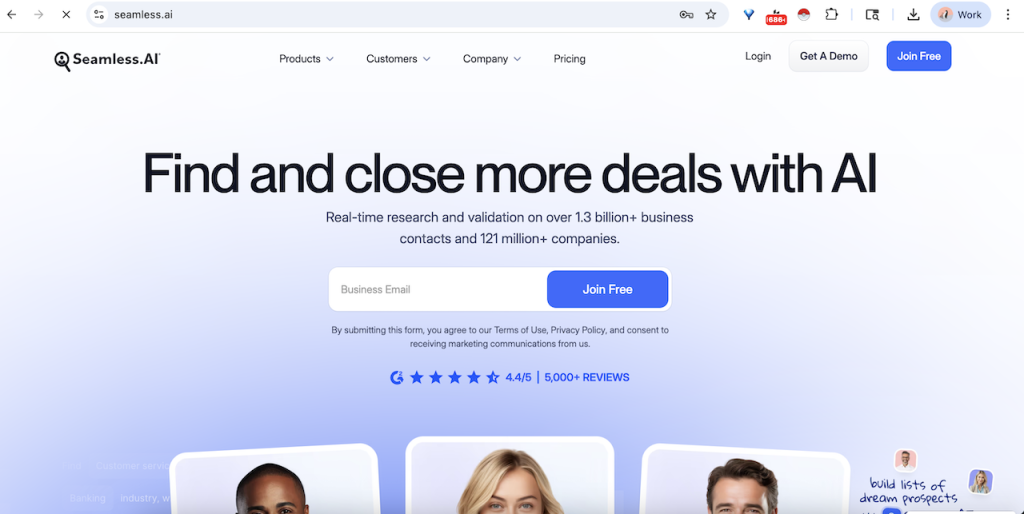
Task: Click the Get A Demo button
Action: tap(829, 56)
